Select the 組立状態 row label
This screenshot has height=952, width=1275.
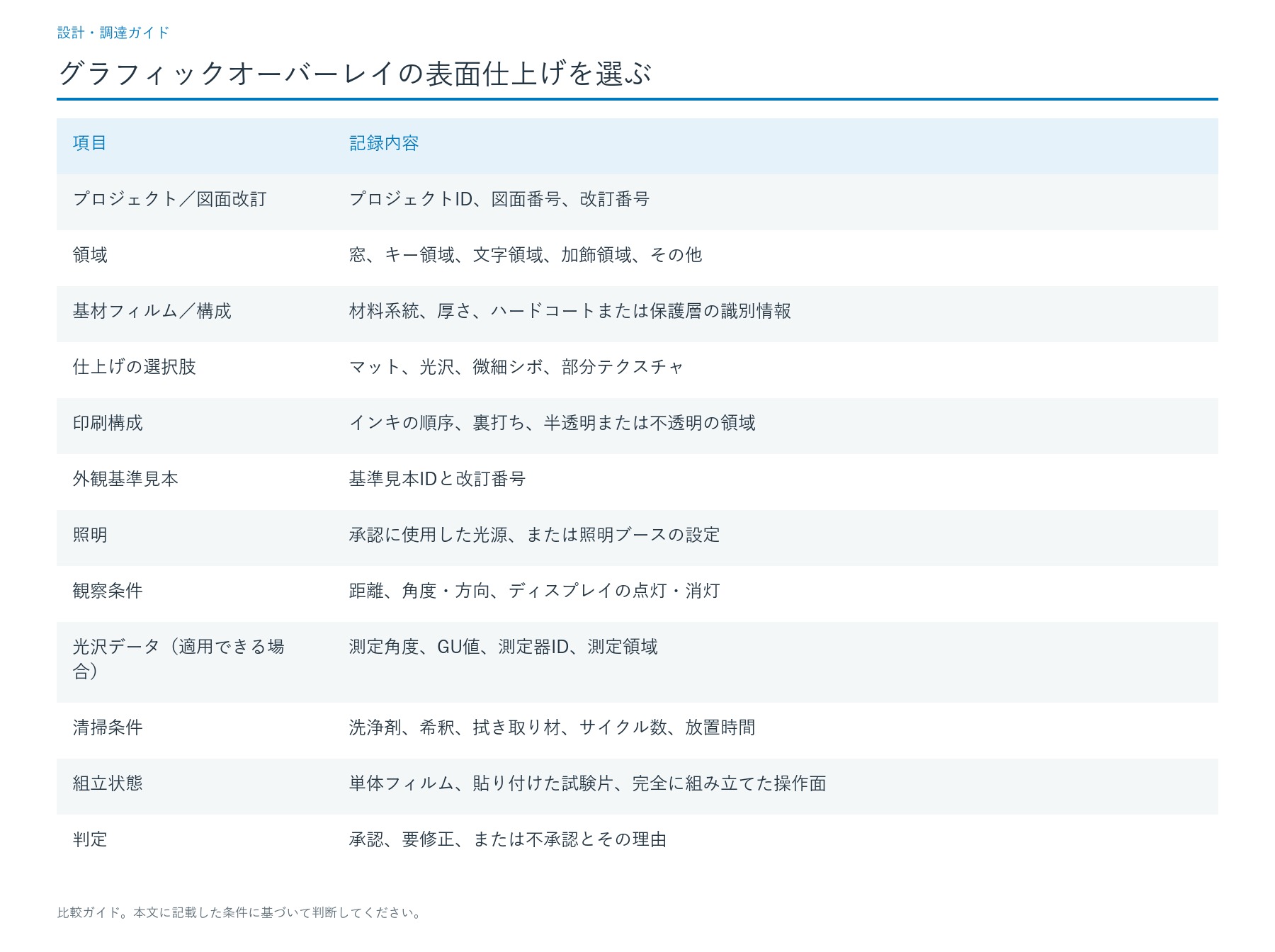[x=108, y=783]
